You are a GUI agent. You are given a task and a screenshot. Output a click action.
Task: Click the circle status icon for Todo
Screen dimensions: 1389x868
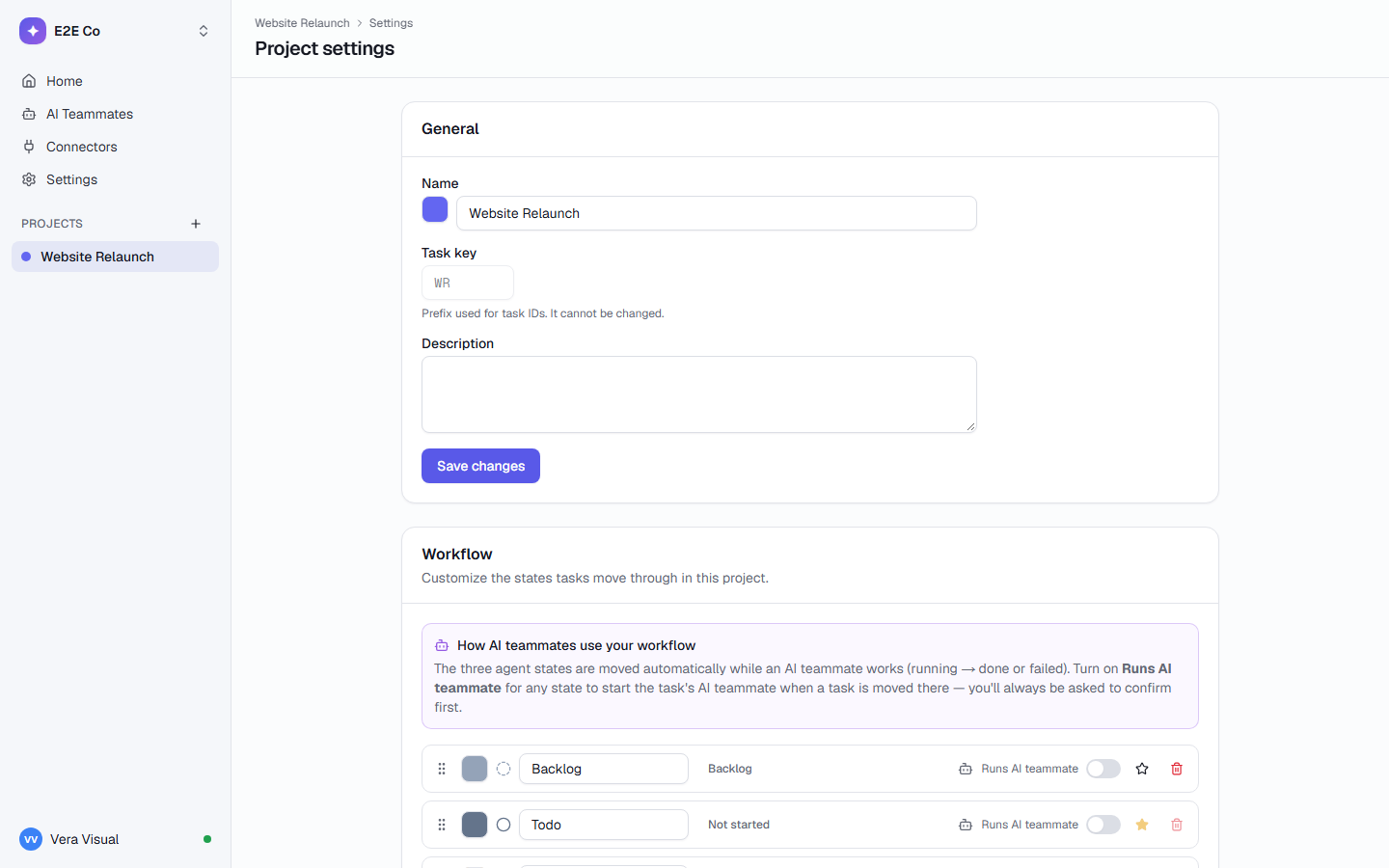point(504,825)
